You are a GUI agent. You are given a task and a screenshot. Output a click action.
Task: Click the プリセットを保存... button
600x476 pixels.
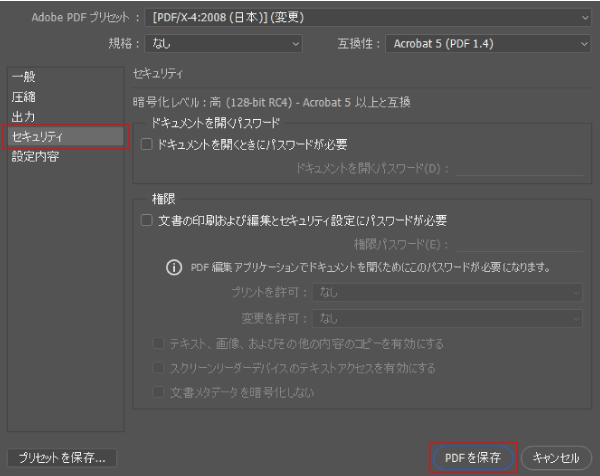pos(62,458)
